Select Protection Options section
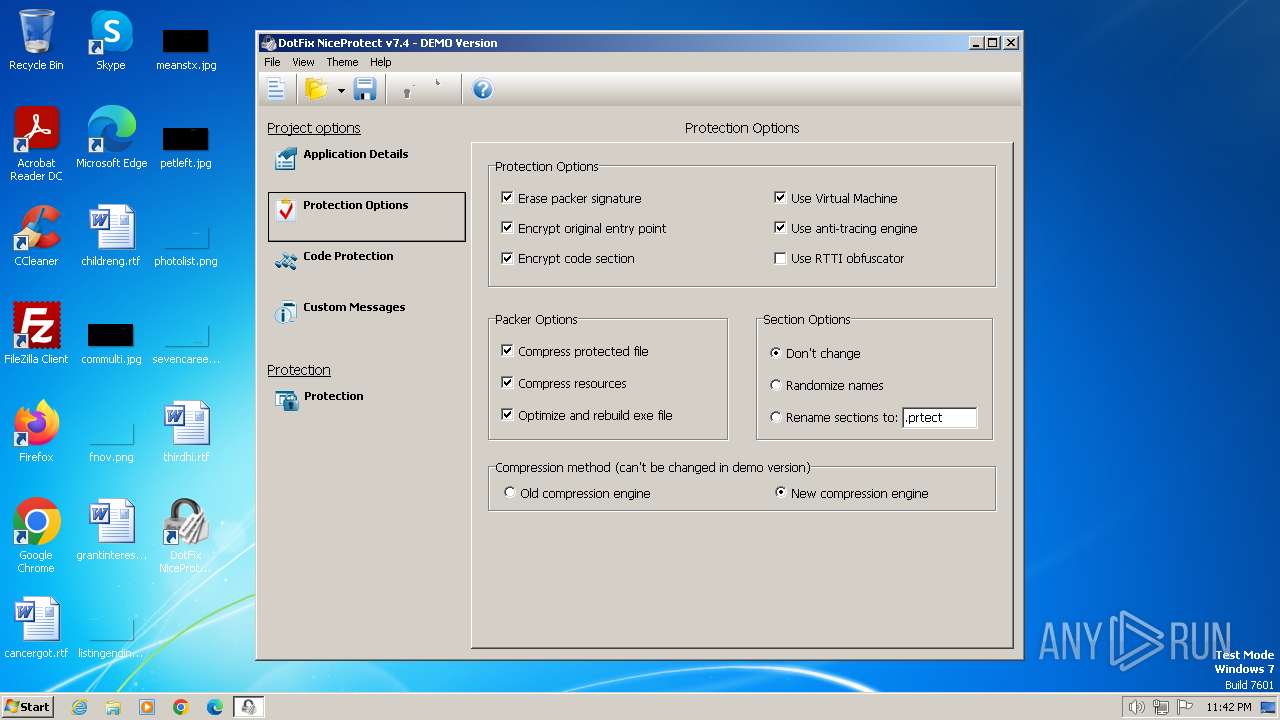The width and height of the screenshot is (1280, 720). click(x=366, y=217)
